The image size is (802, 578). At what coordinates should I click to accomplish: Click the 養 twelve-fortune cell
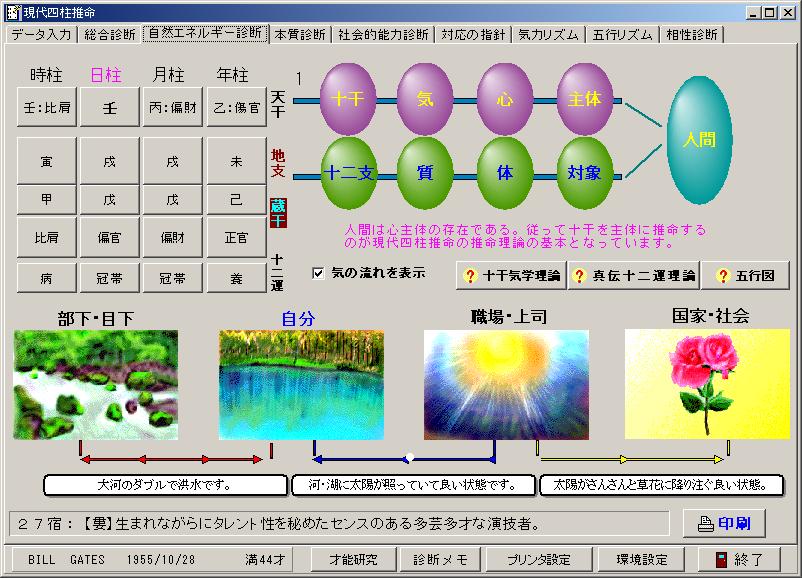coord(236,278)
